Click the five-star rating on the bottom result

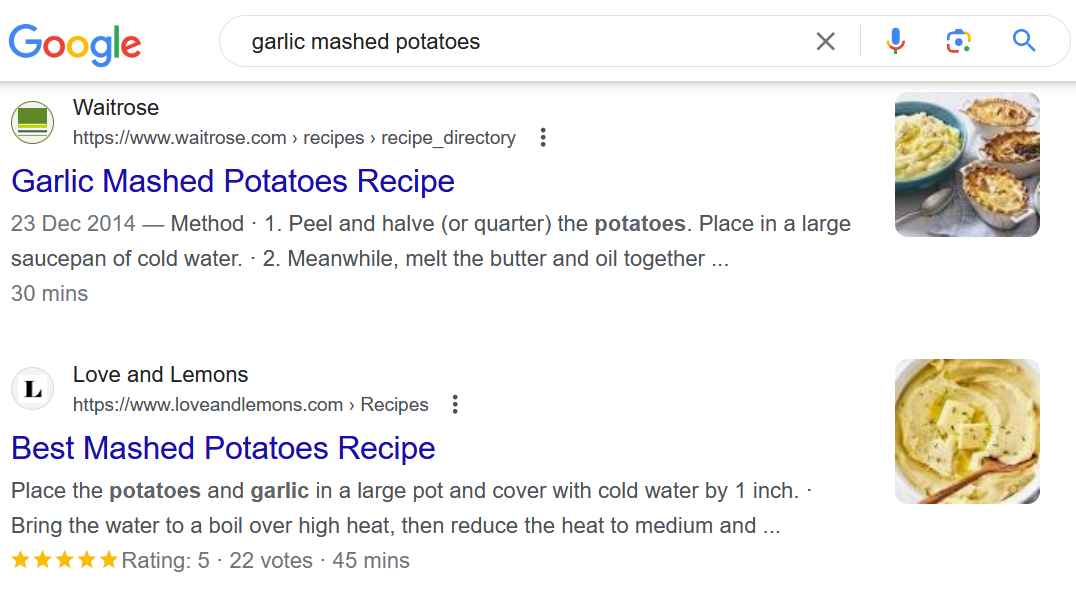tap(64, 560)
